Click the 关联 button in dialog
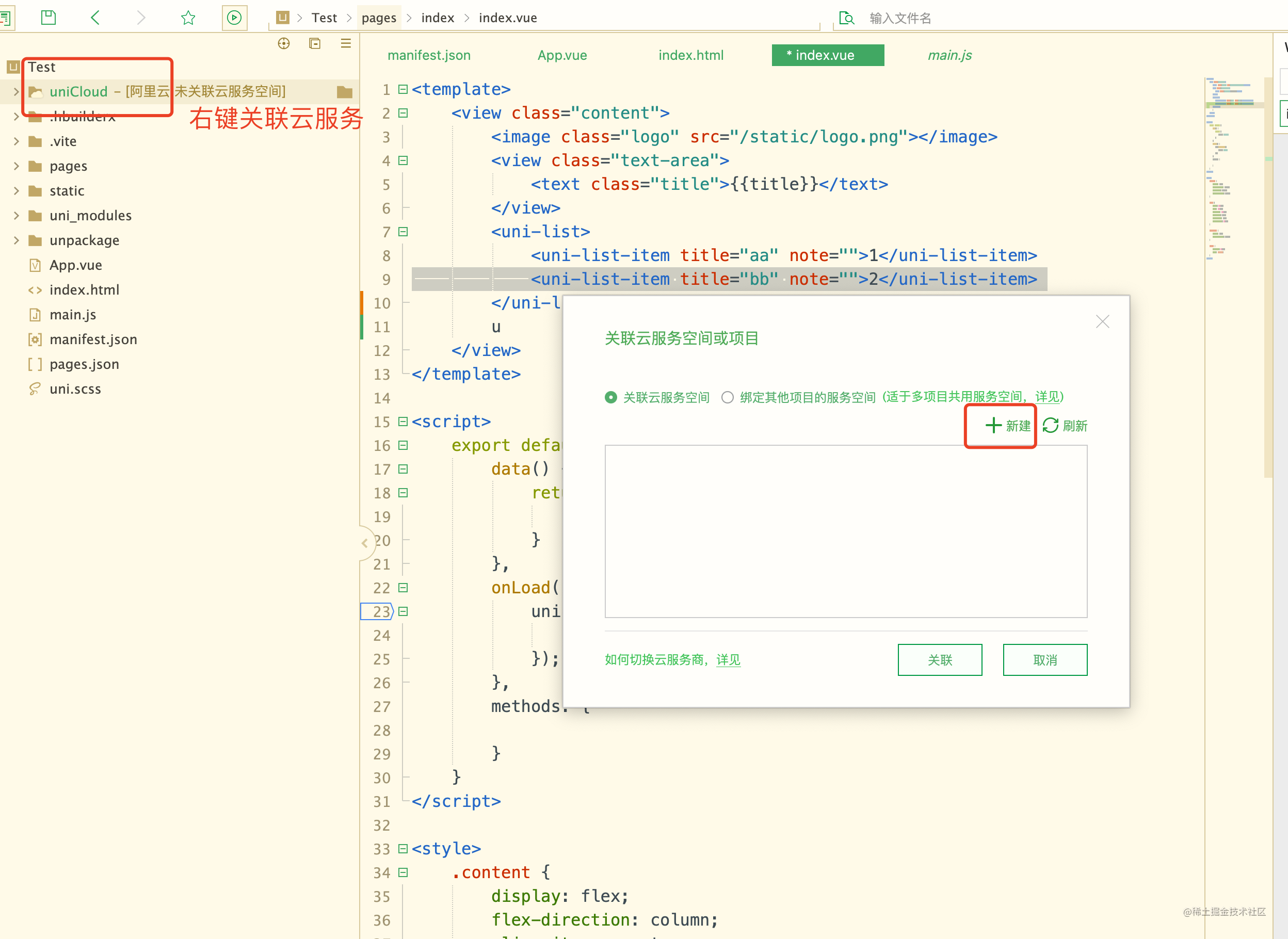Image resolution: width=1288 pixels, height=939 pixels. (x=940, y=660)
